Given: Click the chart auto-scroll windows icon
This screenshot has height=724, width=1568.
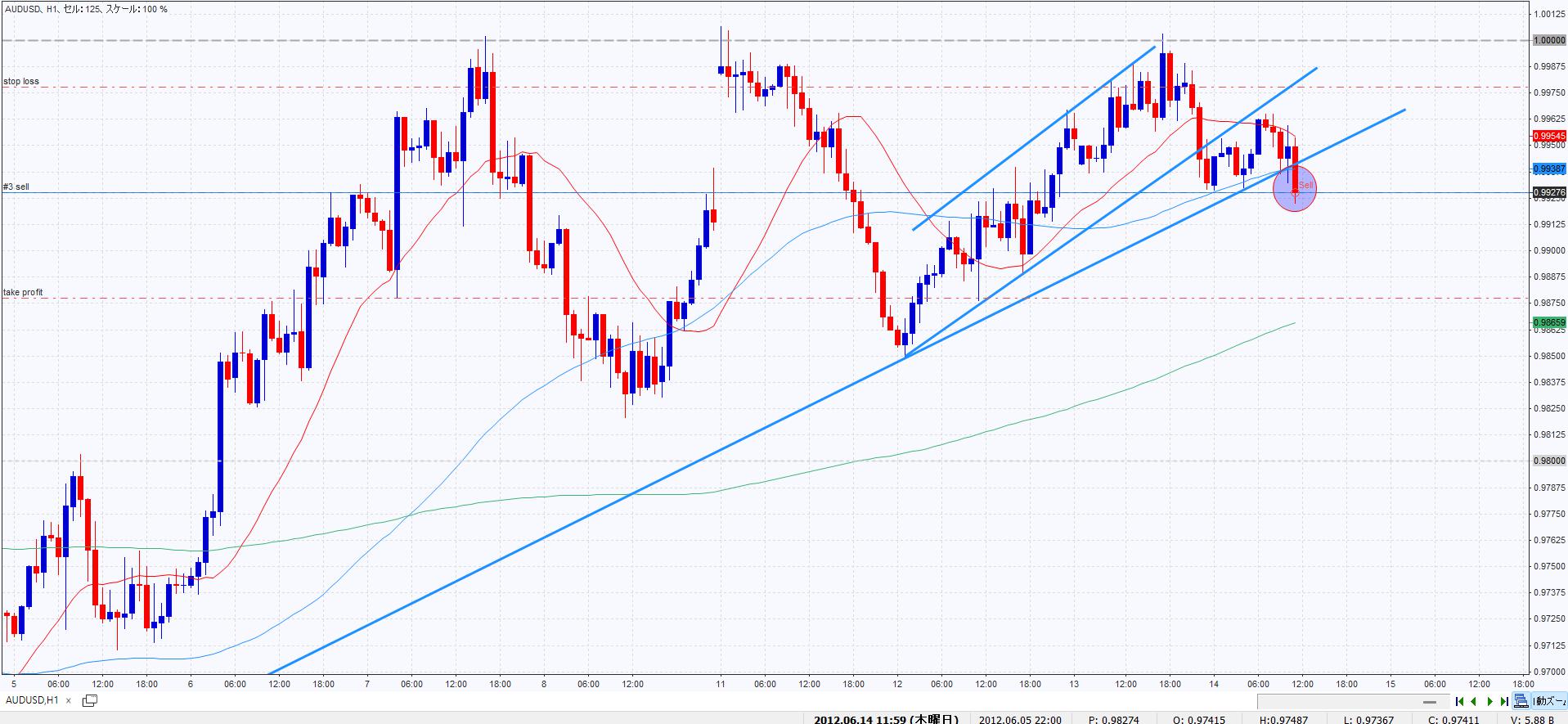Looking at the screenshot, I should [1521, 701].
